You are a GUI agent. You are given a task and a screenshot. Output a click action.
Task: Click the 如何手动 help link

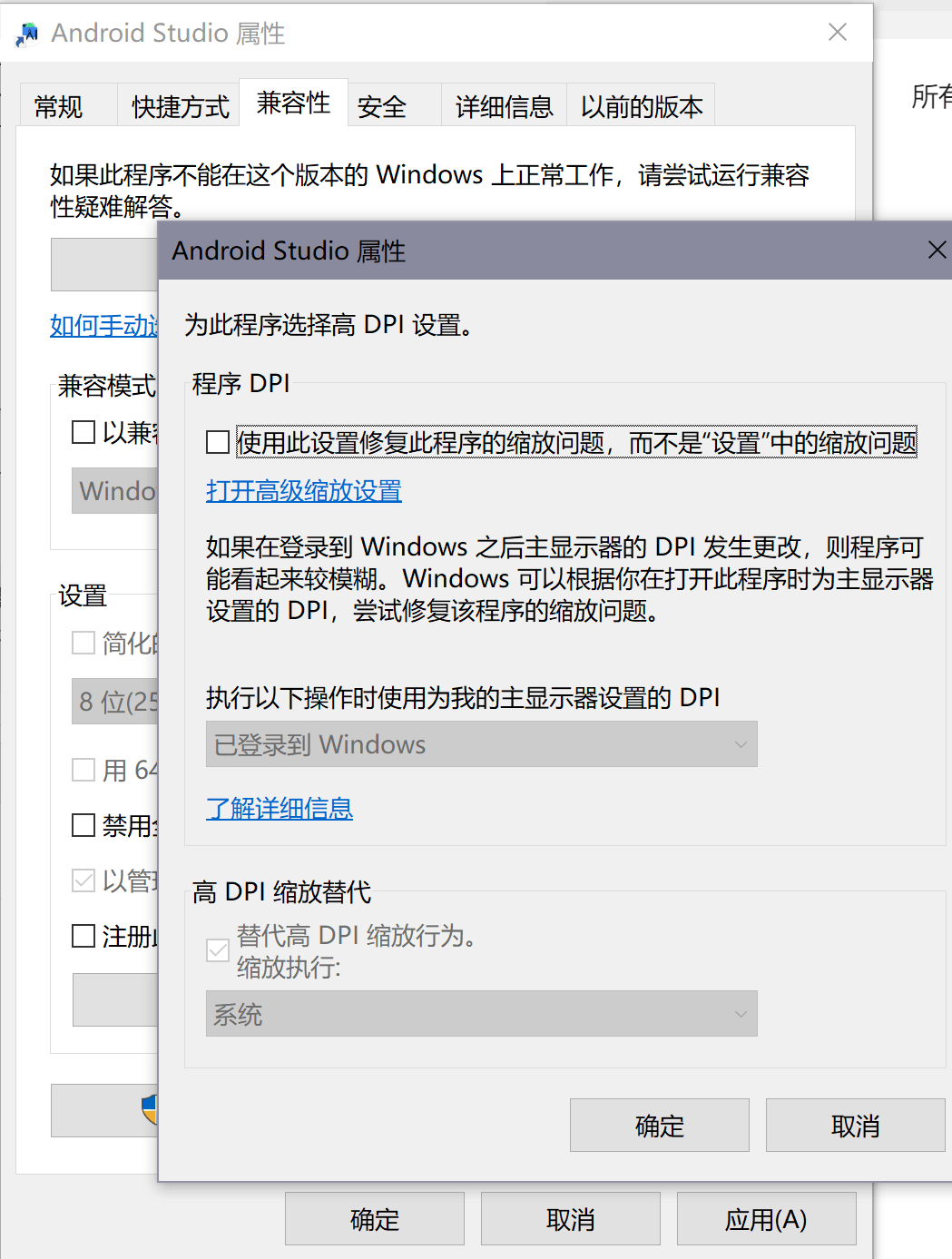pyautogui.click(x=104, y=325)
